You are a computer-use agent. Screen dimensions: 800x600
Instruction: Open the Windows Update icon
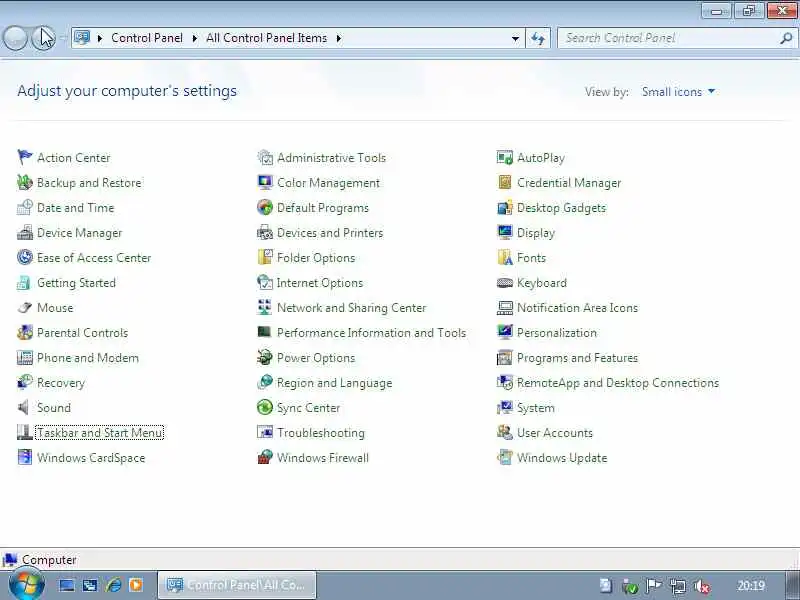pos(505,457)
